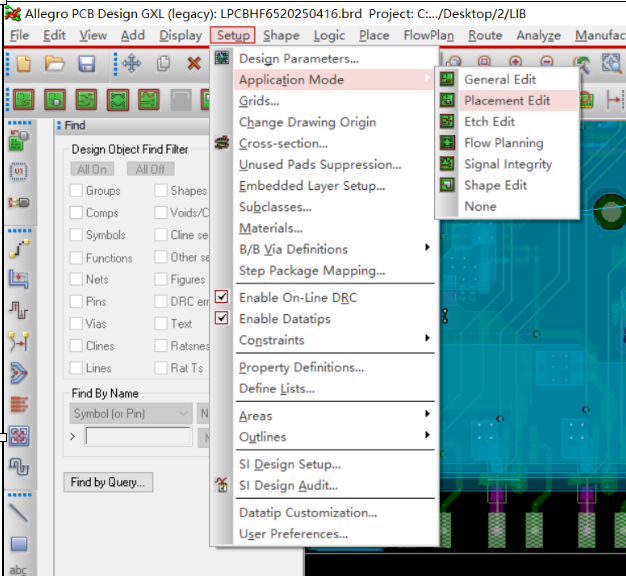Click Signal Integrity mode toolbar icon
Image resolution: width=626 pixels, height=576 pixels.
149,99
